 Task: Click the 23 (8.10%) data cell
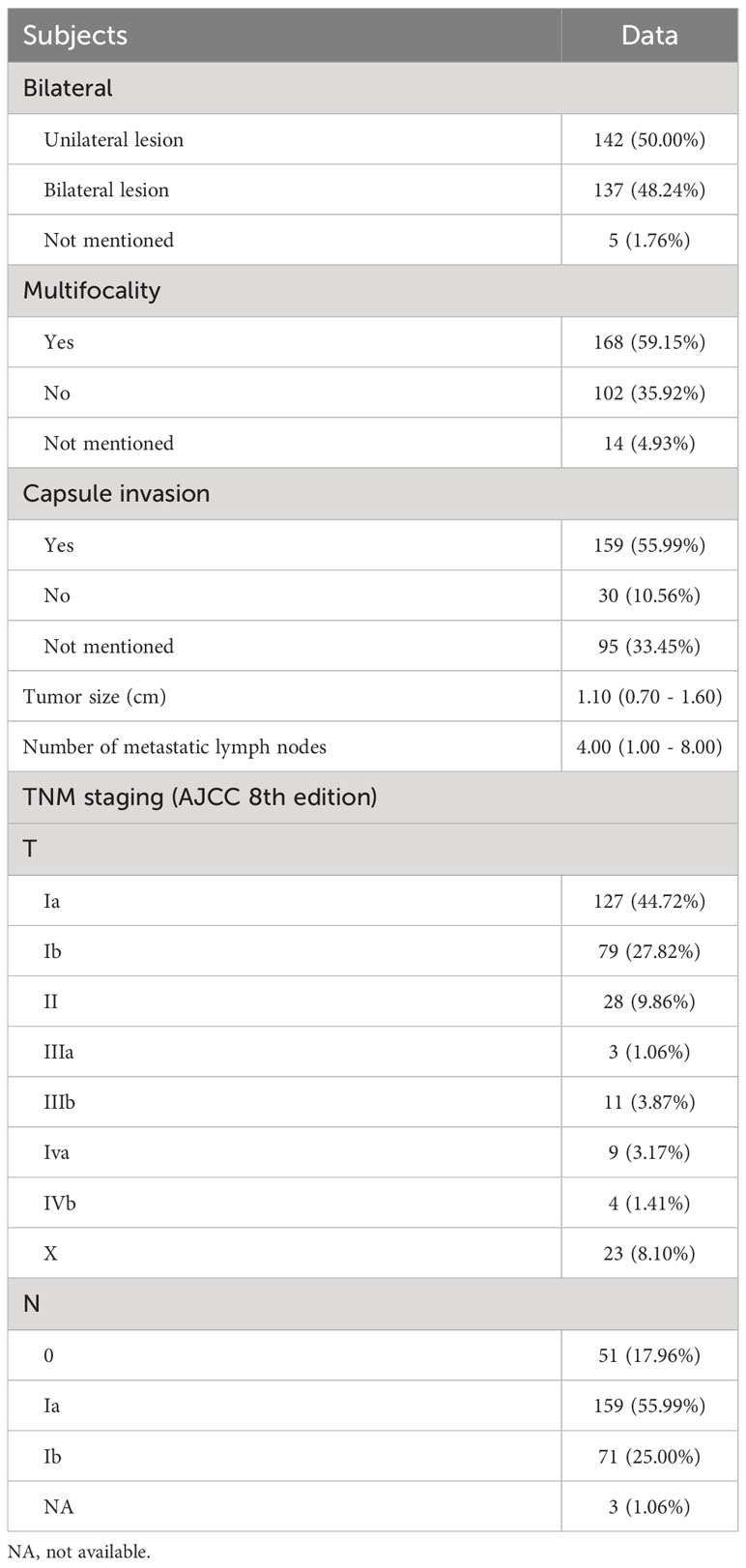point(649,1254)
